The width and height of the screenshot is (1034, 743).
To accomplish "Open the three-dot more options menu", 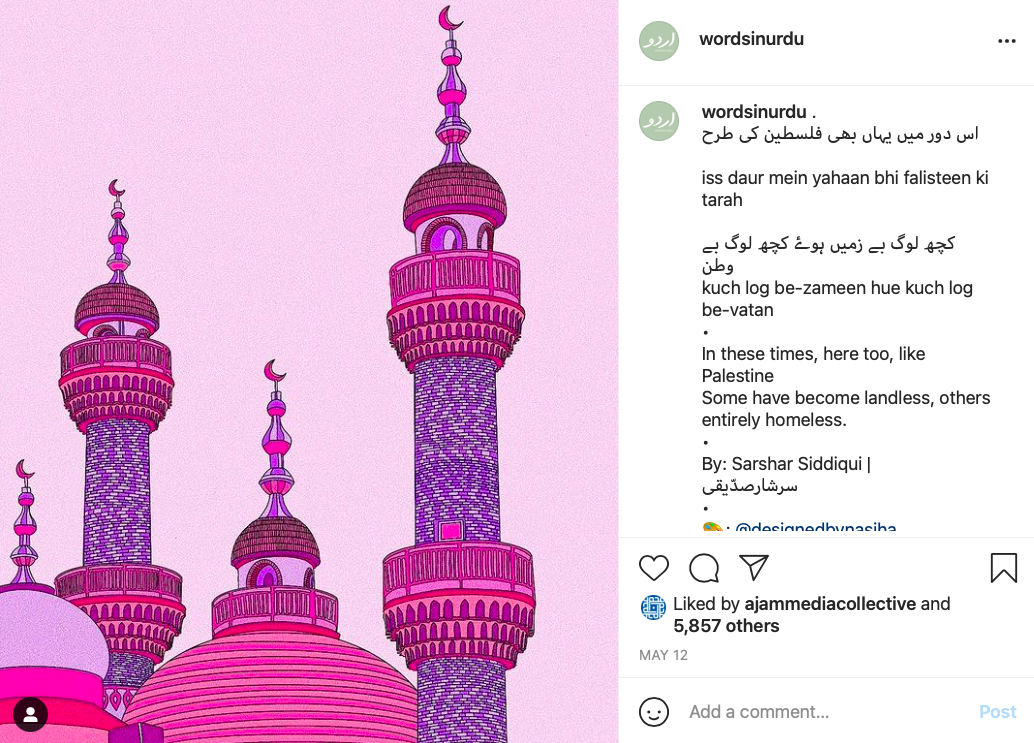I will pyautogui.click(x=1006, y=41).
